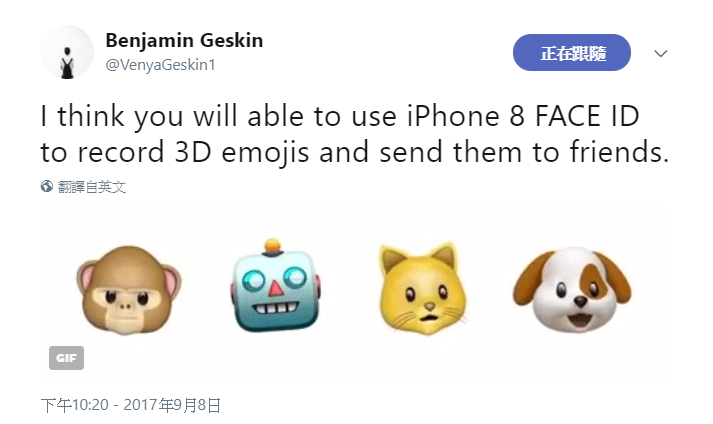The height and width of the screenshot is (424, 713).
Task: Play the GIF via GIF badge
Action: 66,358
